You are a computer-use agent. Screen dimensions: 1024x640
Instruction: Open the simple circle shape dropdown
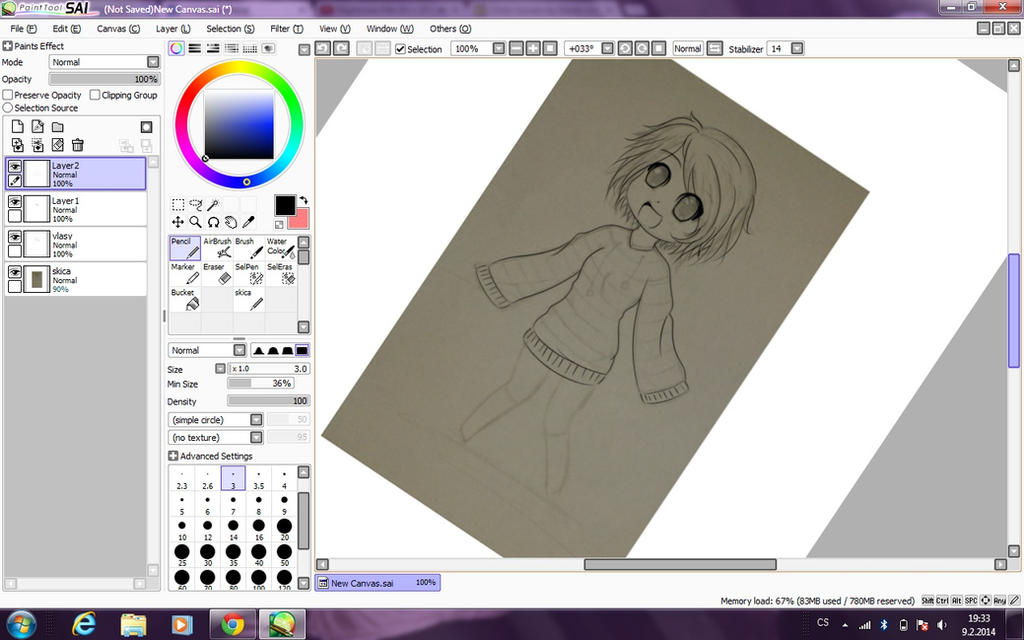pos(256,419)
